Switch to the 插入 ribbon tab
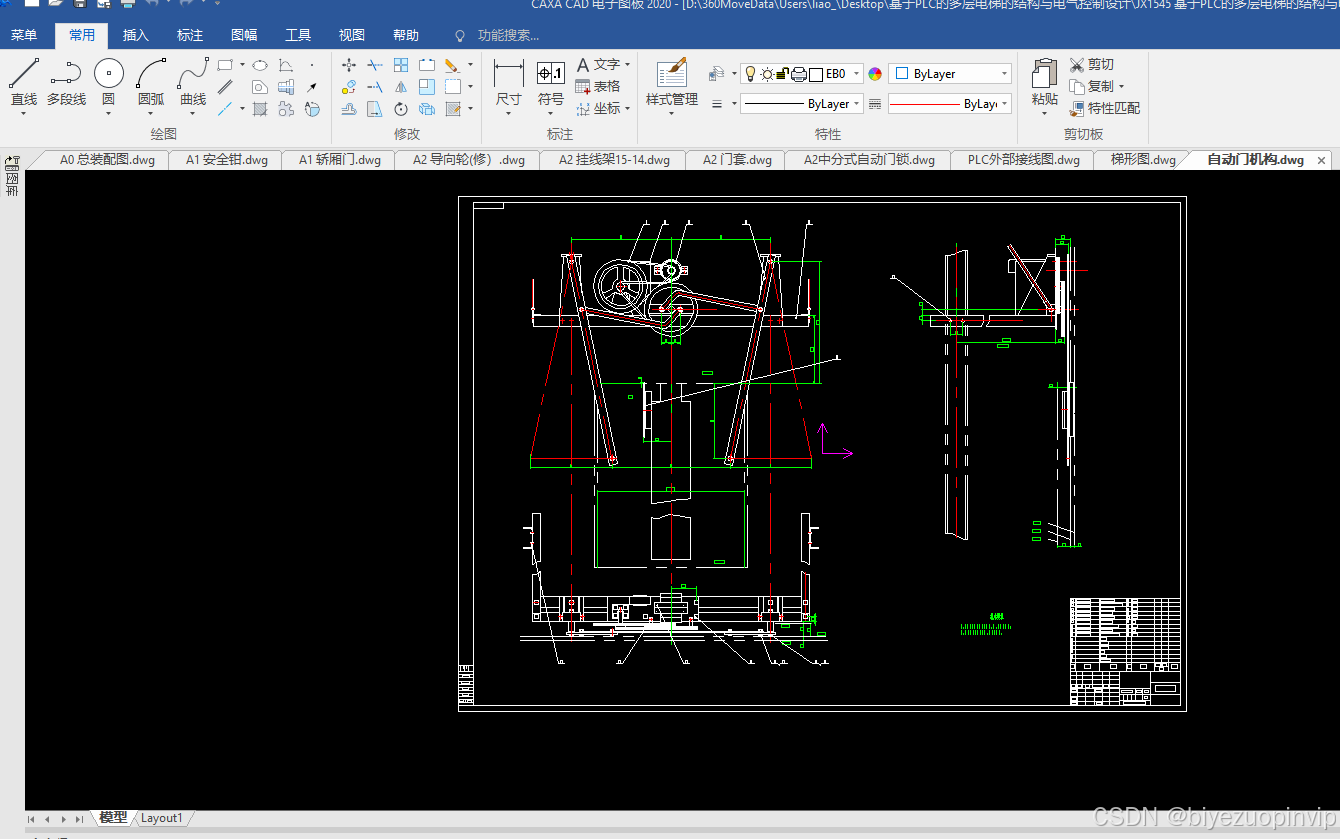Viewport: 1340px width, 839px height. coord(136,35)
